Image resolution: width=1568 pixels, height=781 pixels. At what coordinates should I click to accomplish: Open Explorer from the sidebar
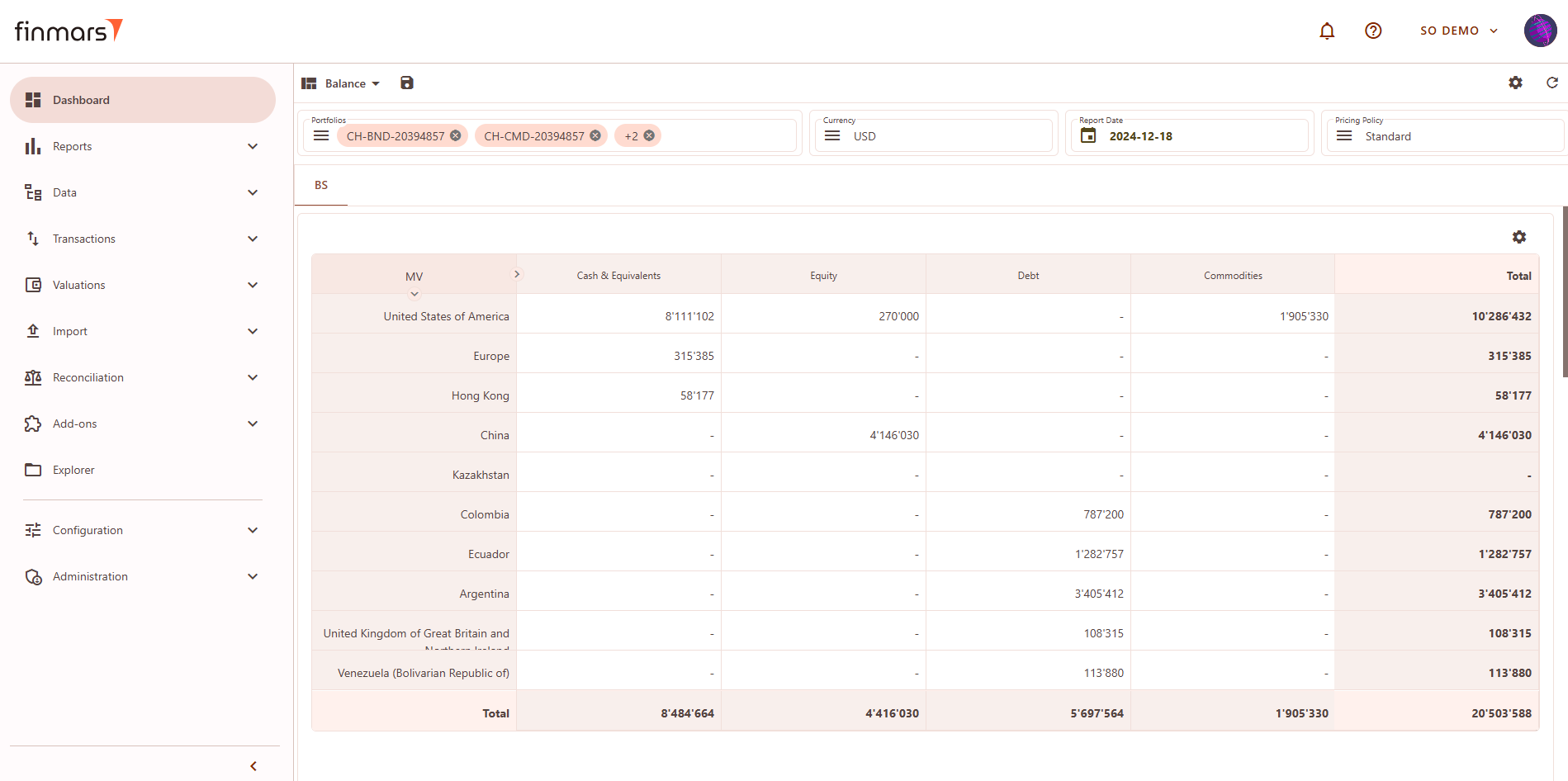click(73, 470)
